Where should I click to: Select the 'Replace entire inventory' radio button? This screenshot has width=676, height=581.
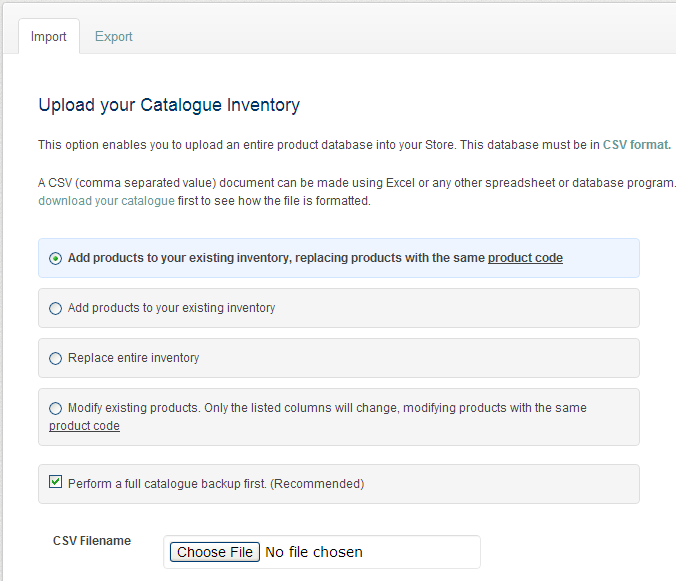point(55,359)
